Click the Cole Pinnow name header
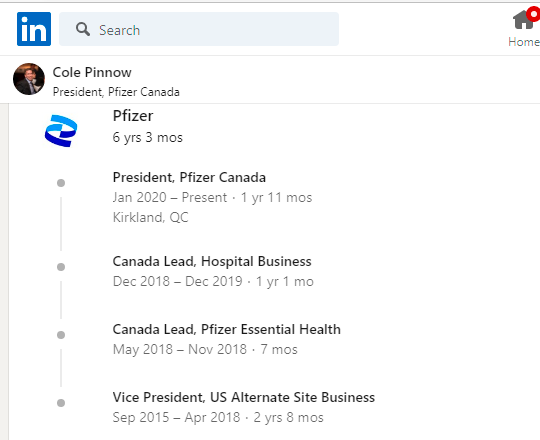The height and width of the screenshot is (440, 540). [92, 72]
